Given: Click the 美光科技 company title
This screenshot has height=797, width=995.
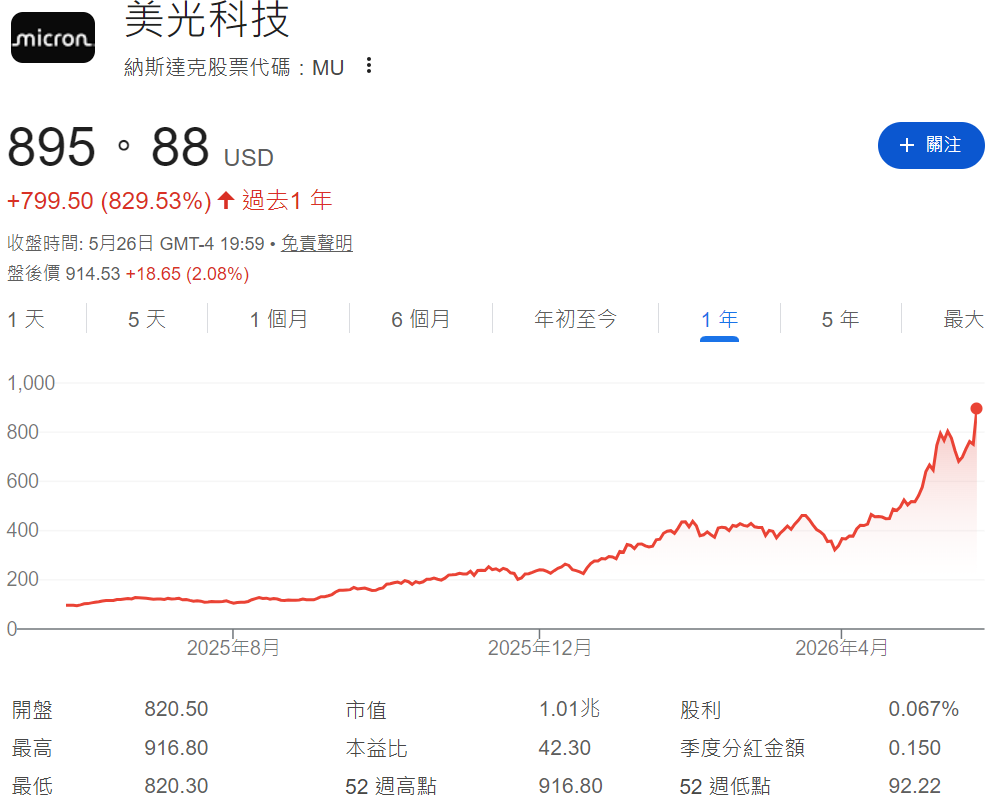Looking at the screenshot, I should click(x=207, y=20).
